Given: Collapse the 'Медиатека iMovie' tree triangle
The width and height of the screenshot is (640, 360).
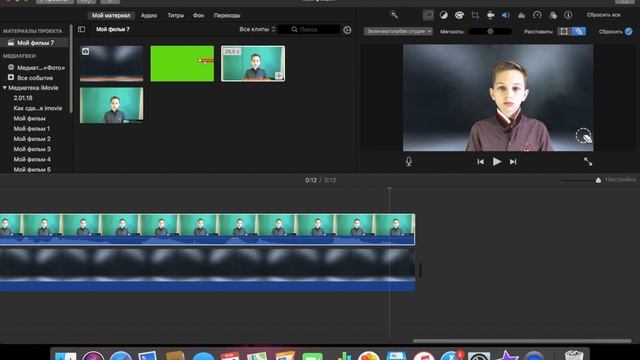Looking at the screenshot, I should 5,88.
